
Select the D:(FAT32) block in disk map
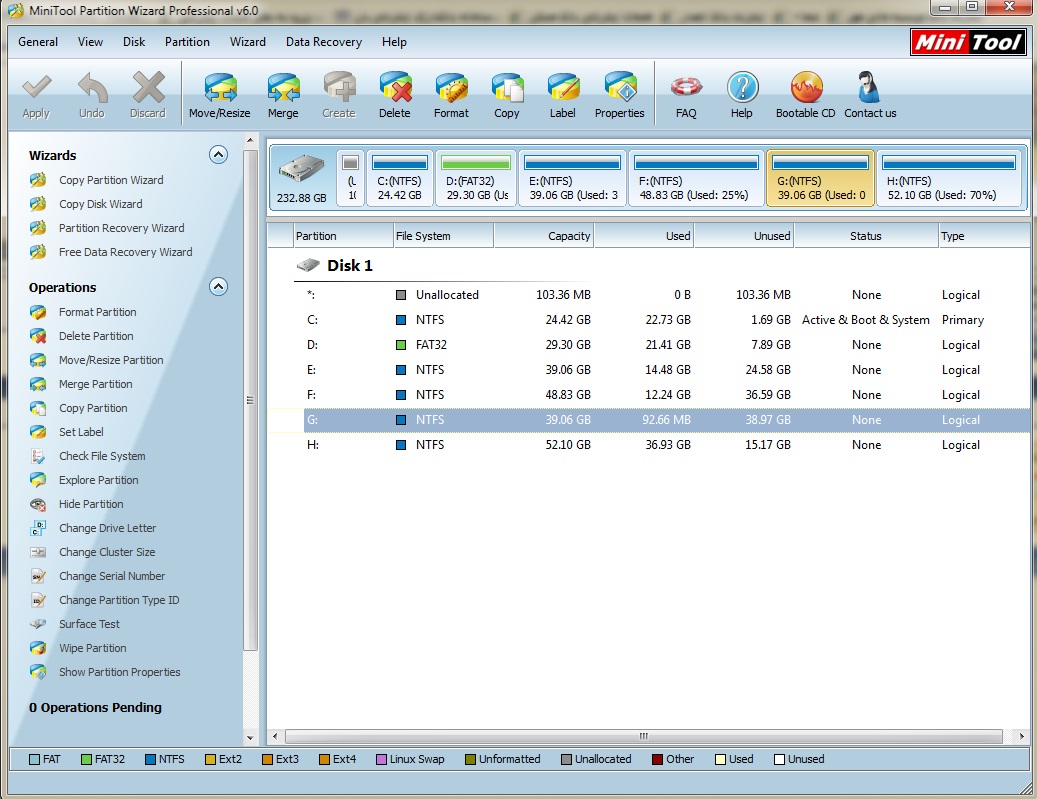click(x=476, y=179)
